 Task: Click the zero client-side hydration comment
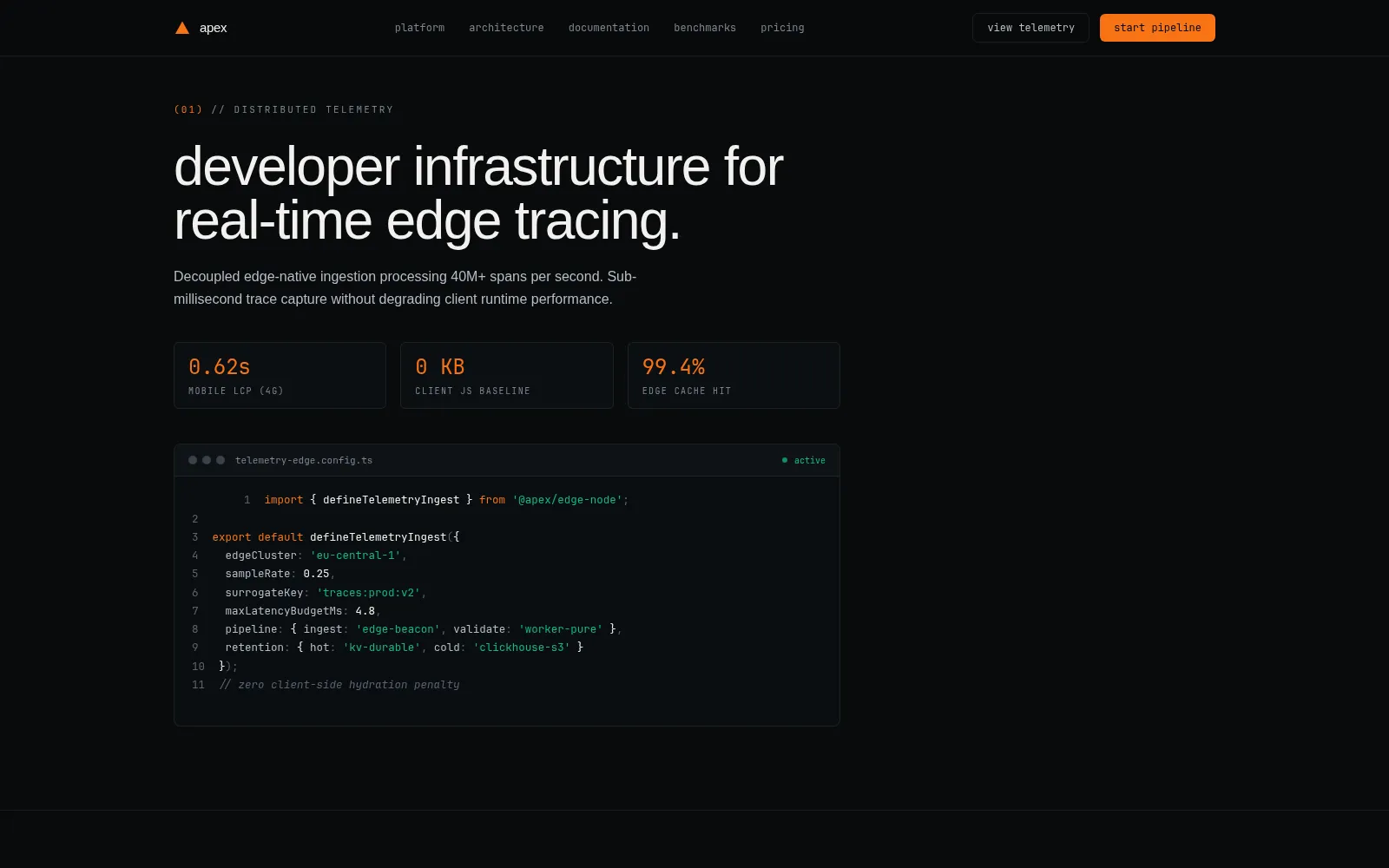pos(339,685)
